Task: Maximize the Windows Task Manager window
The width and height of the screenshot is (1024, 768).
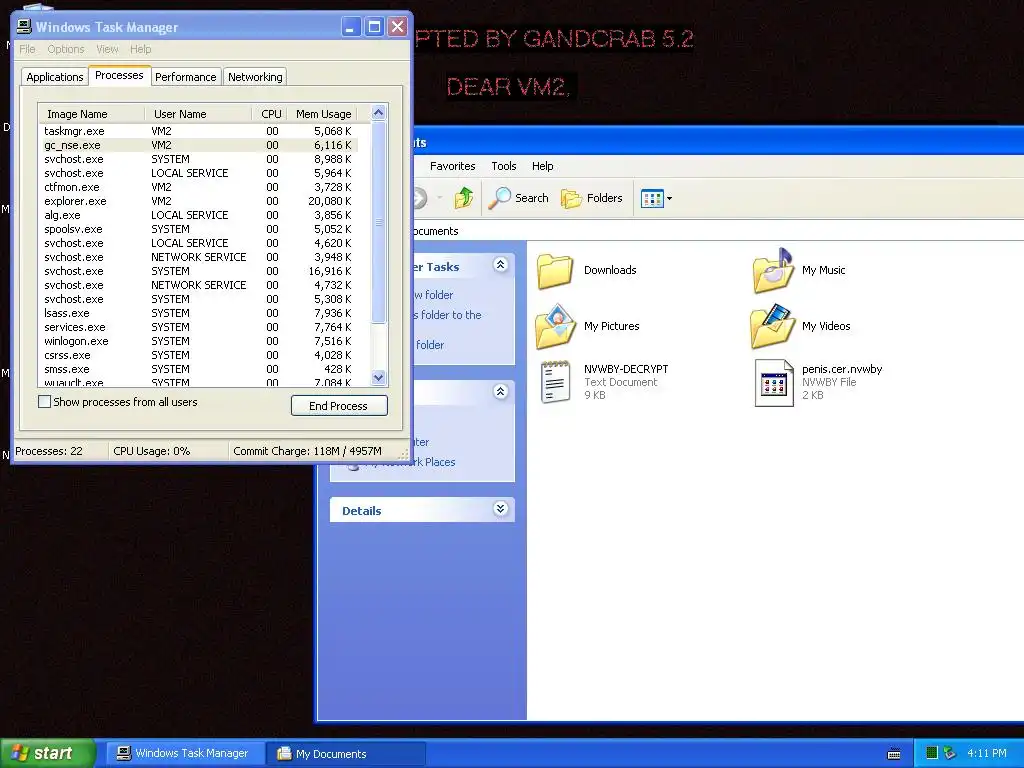Action: tap(374, 27)
